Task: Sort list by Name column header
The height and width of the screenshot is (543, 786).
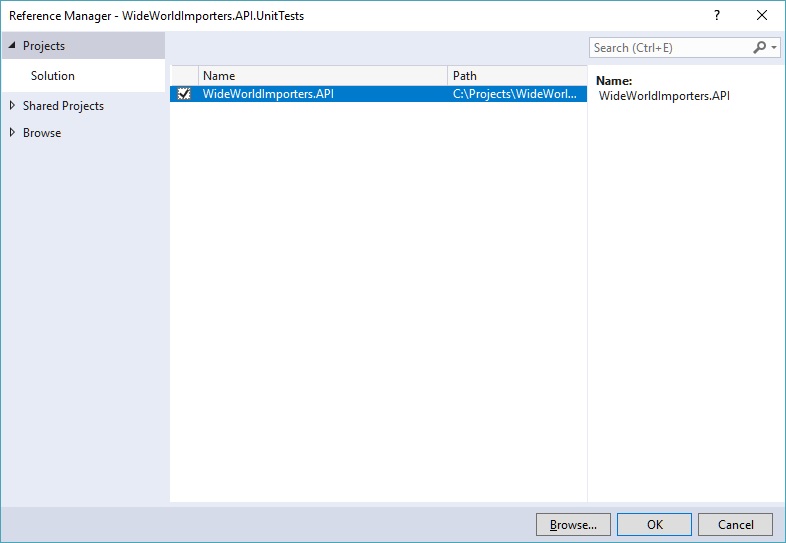Action: pyautogui.click(x=322, y=76)
